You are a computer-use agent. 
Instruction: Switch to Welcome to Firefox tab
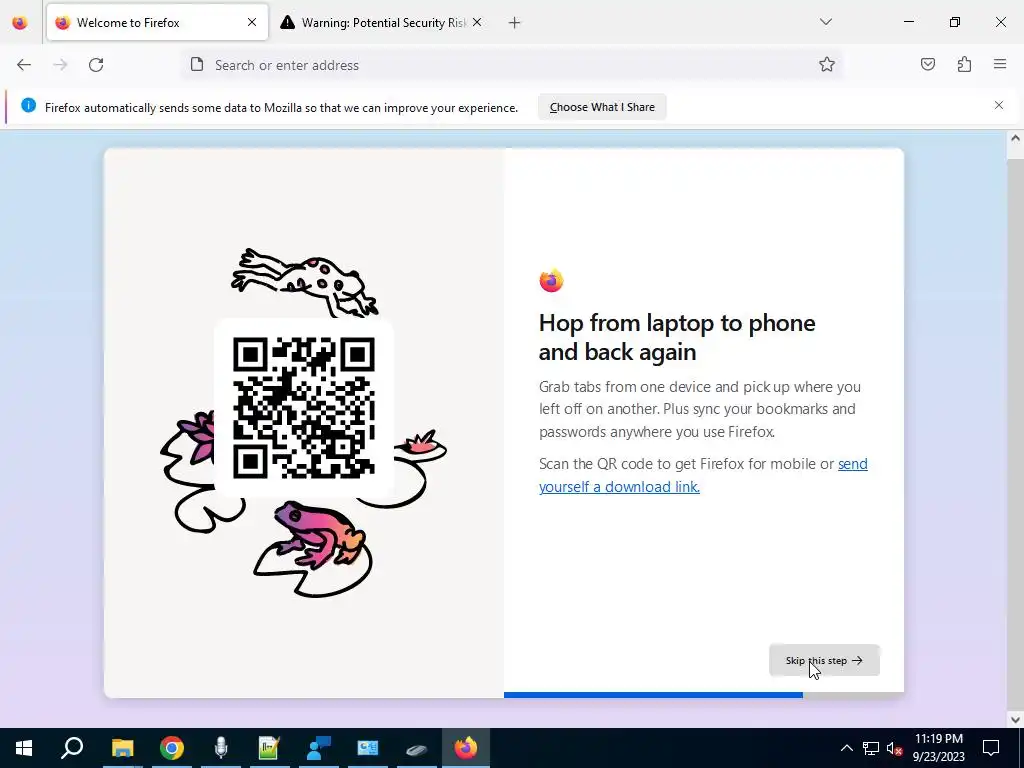click(x=157, y=22)
